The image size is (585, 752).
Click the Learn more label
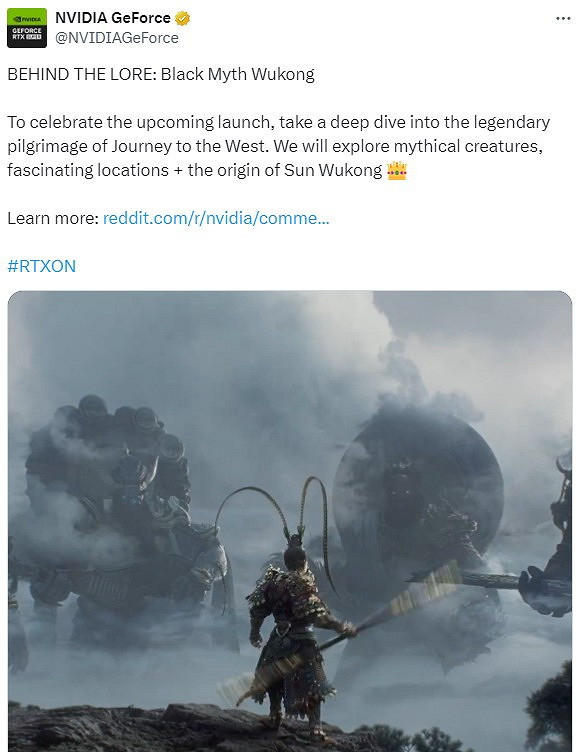53,218
